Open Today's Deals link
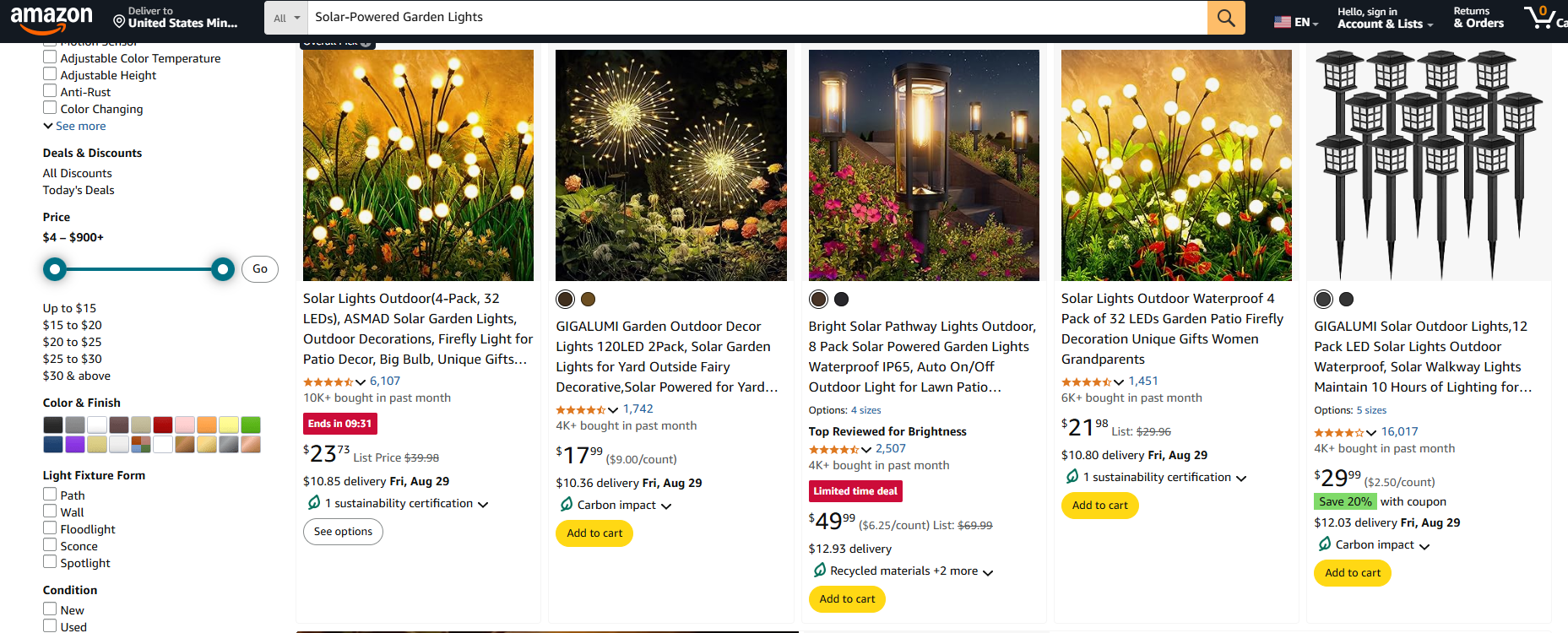1568x633 pixels. tap(78, 190)
